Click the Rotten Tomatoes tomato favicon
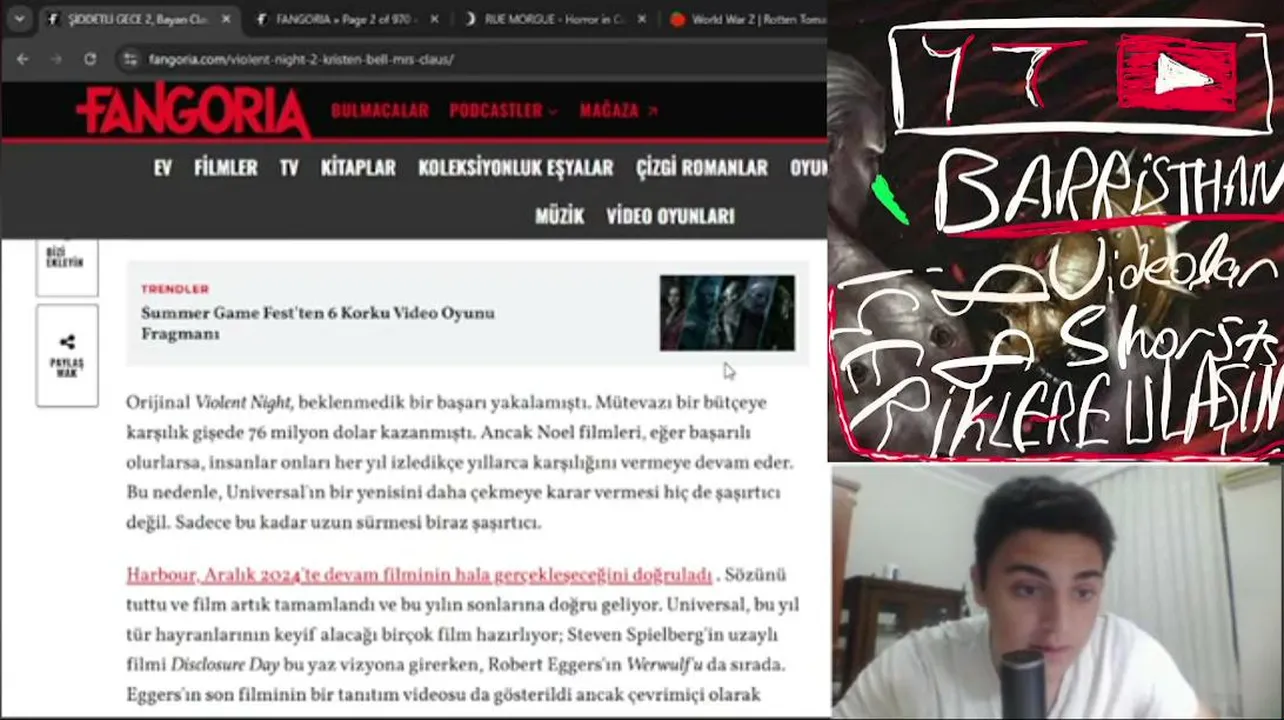Image resolution: width=1284 pixels, height=720 pixels. pyautogui.click(x=678, y=19)
